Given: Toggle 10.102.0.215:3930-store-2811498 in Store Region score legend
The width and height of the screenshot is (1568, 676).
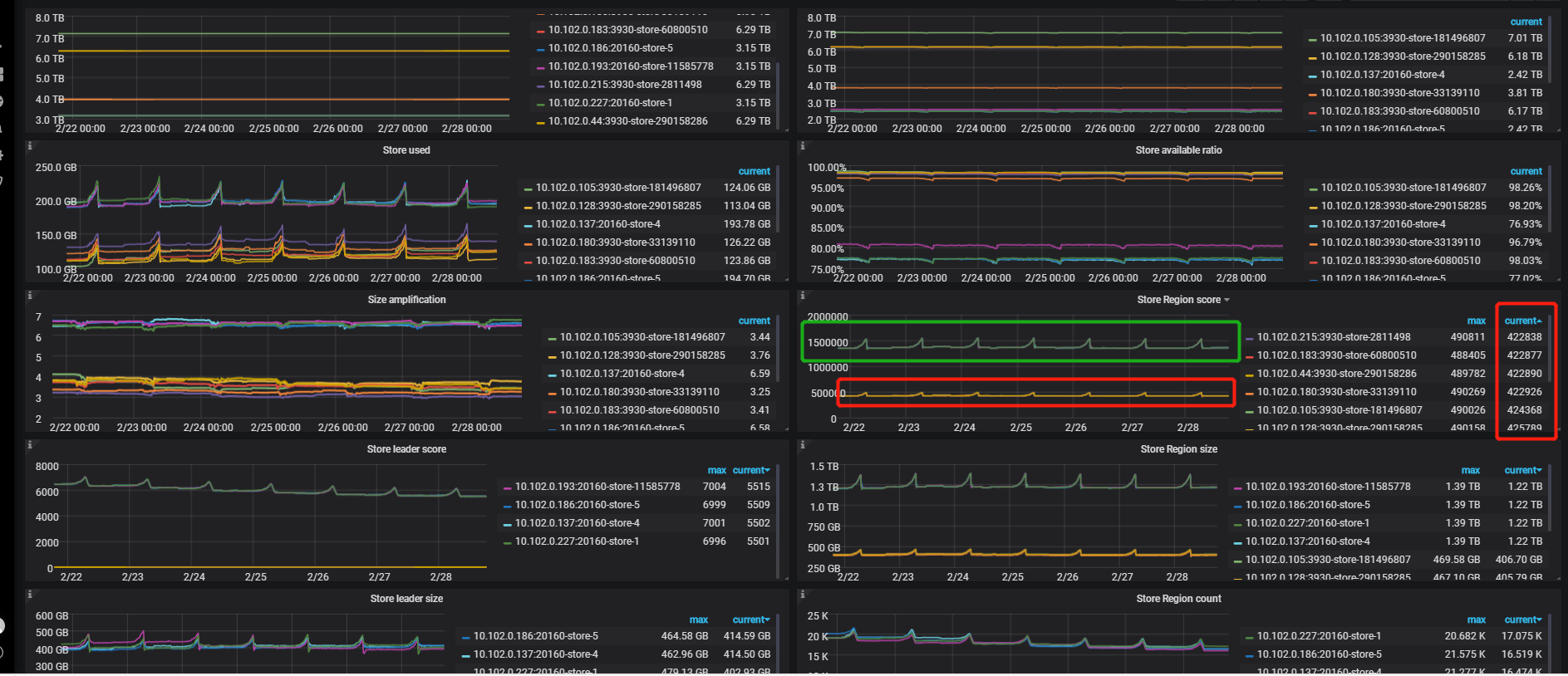Looking at the screenshot, I should [1333, 337].
